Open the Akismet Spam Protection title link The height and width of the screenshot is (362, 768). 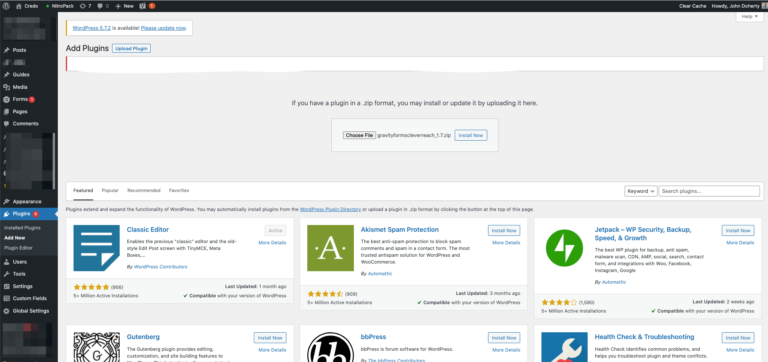pyautogui.click(x=400, y=229)
